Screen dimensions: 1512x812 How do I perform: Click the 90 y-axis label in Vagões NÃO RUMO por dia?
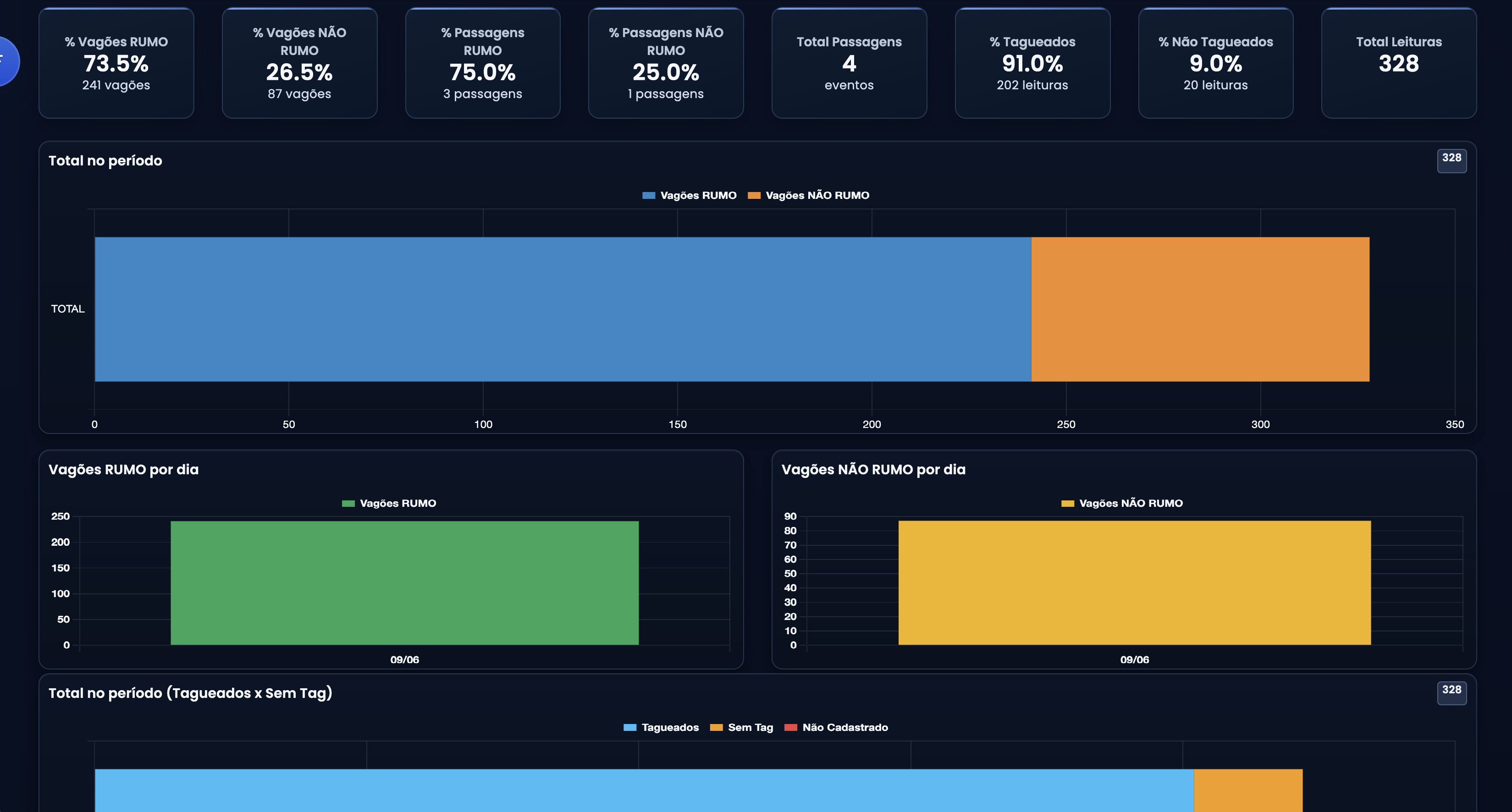(x=790, y=516)
